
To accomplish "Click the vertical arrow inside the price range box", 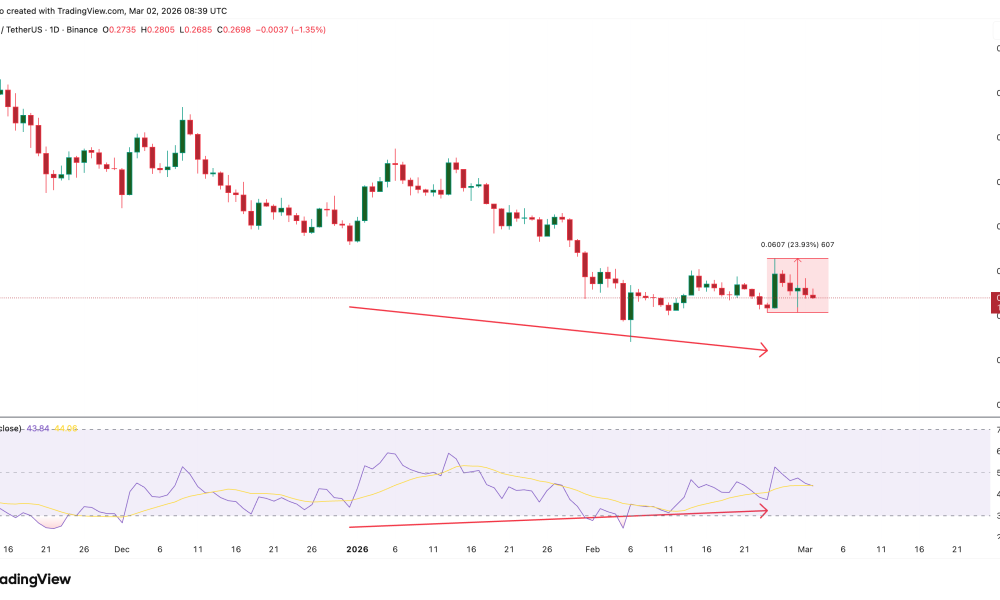I will [x=797, y=285].
